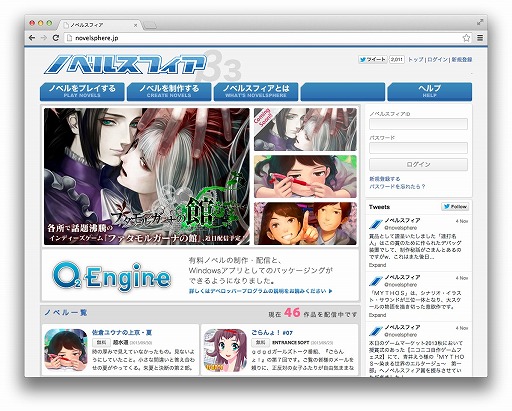Open the pink-haired girl novel icon
The image size is (512, 411).
tap(225, 350)
